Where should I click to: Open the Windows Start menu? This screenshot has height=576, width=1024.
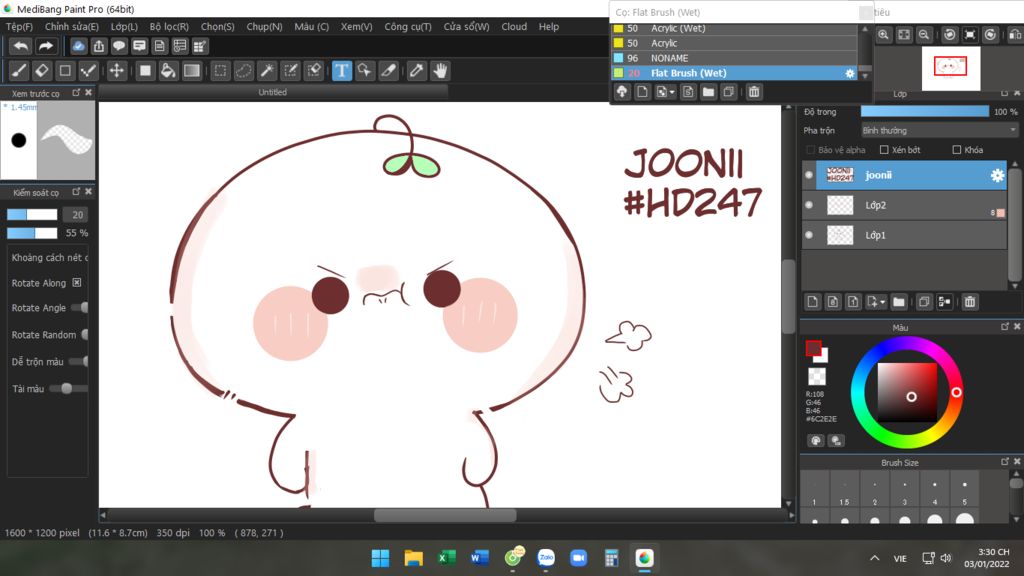coord(380,558)
